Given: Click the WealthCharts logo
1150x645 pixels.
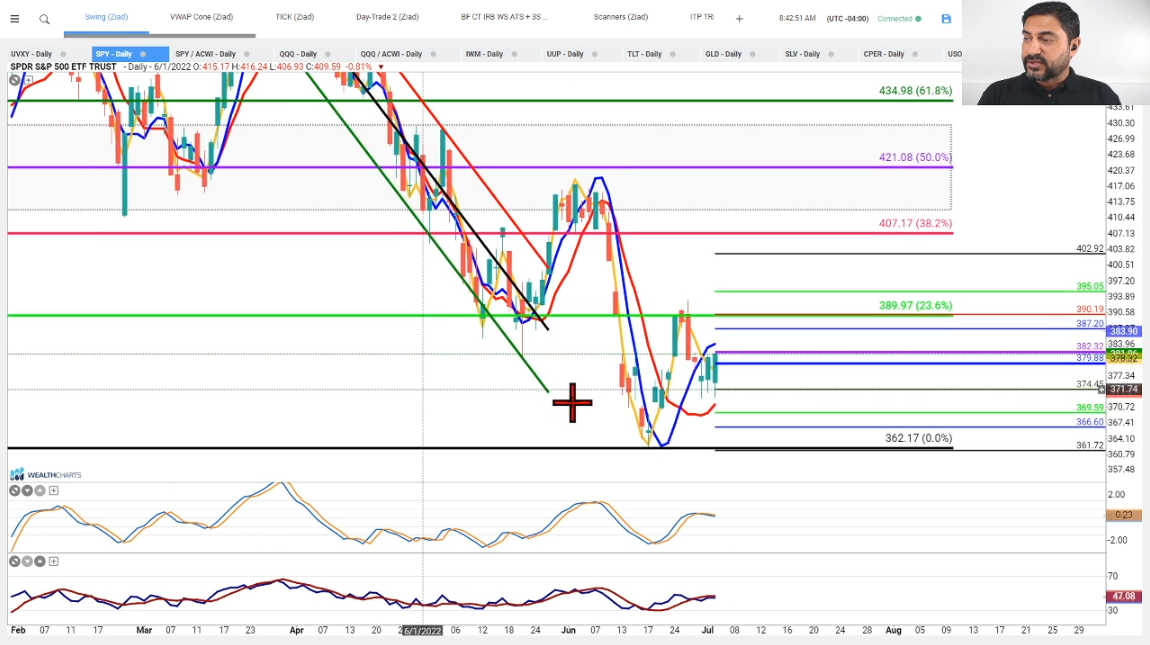Looking at the screenshot, I should point(45,475).
